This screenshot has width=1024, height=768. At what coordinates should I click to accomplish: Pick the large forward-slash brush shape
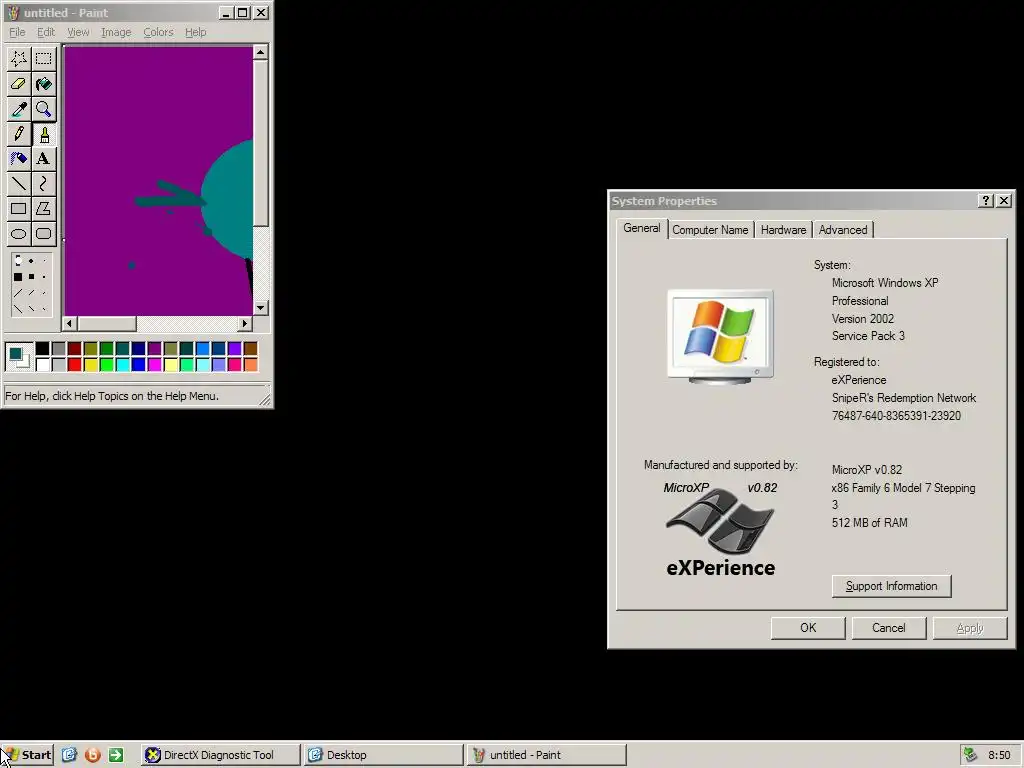18,293
